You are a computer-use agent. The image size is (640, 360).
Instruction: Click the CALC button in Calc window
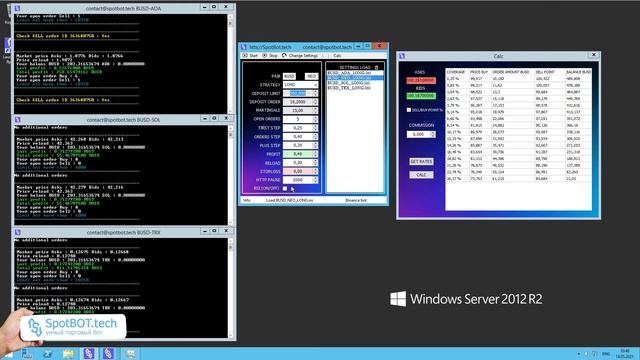point(421,175)
